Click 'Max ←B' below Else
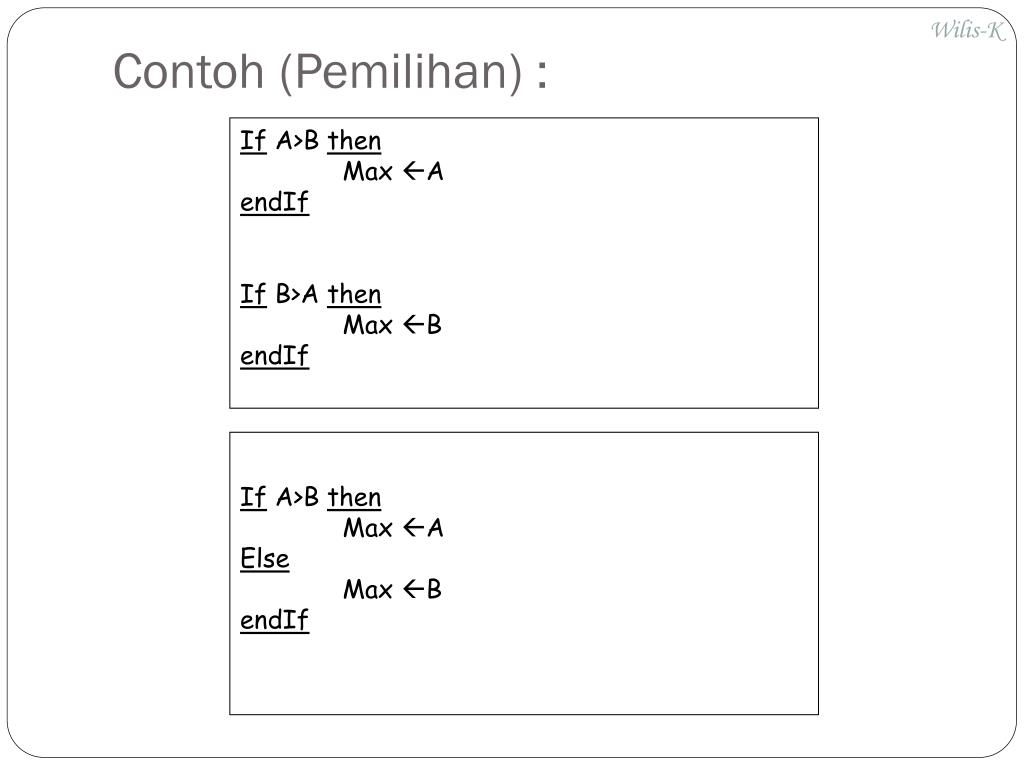 (x=392, y=589)
